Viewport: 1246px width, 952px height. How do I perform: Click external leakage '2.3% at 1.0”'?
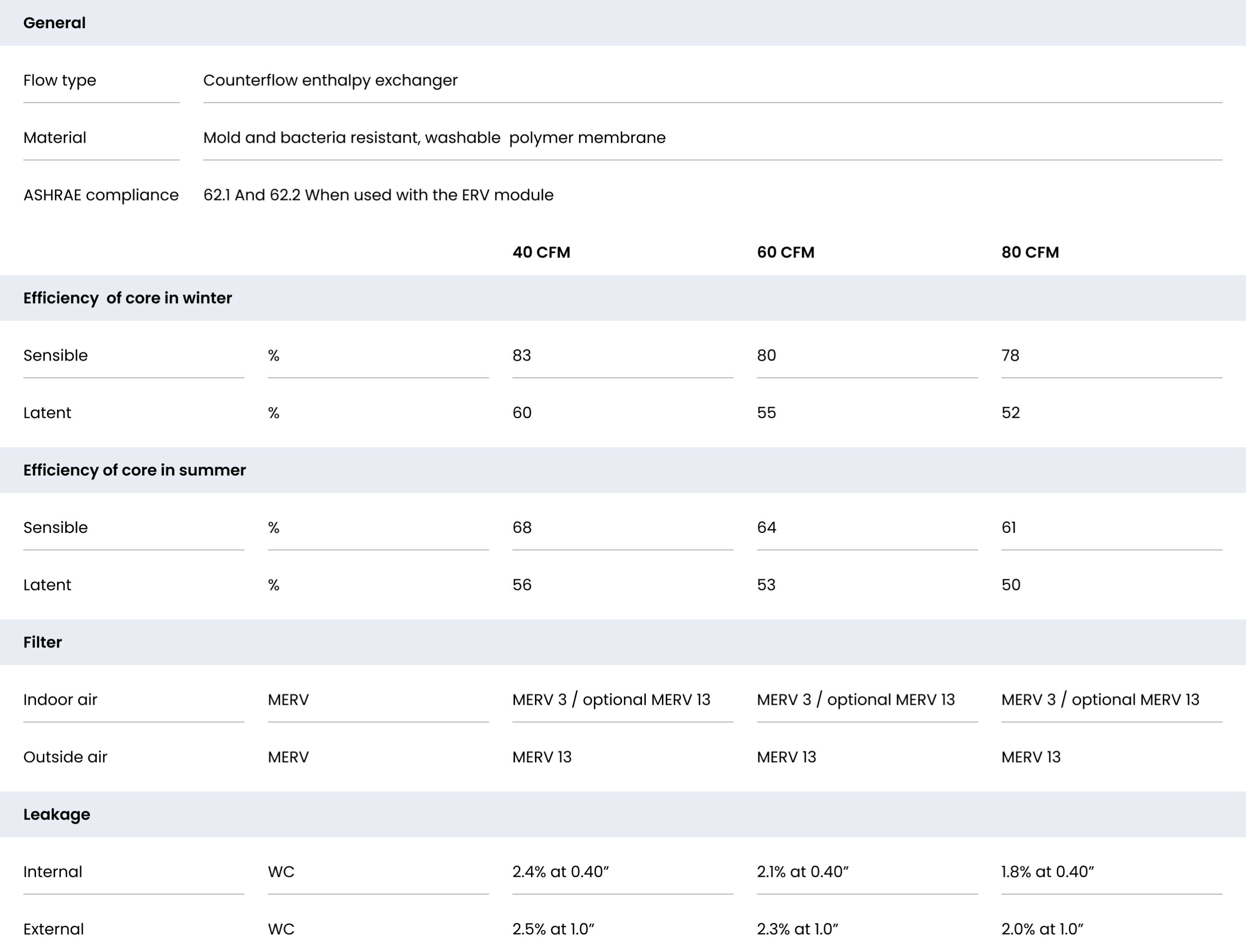click(797, 929)
